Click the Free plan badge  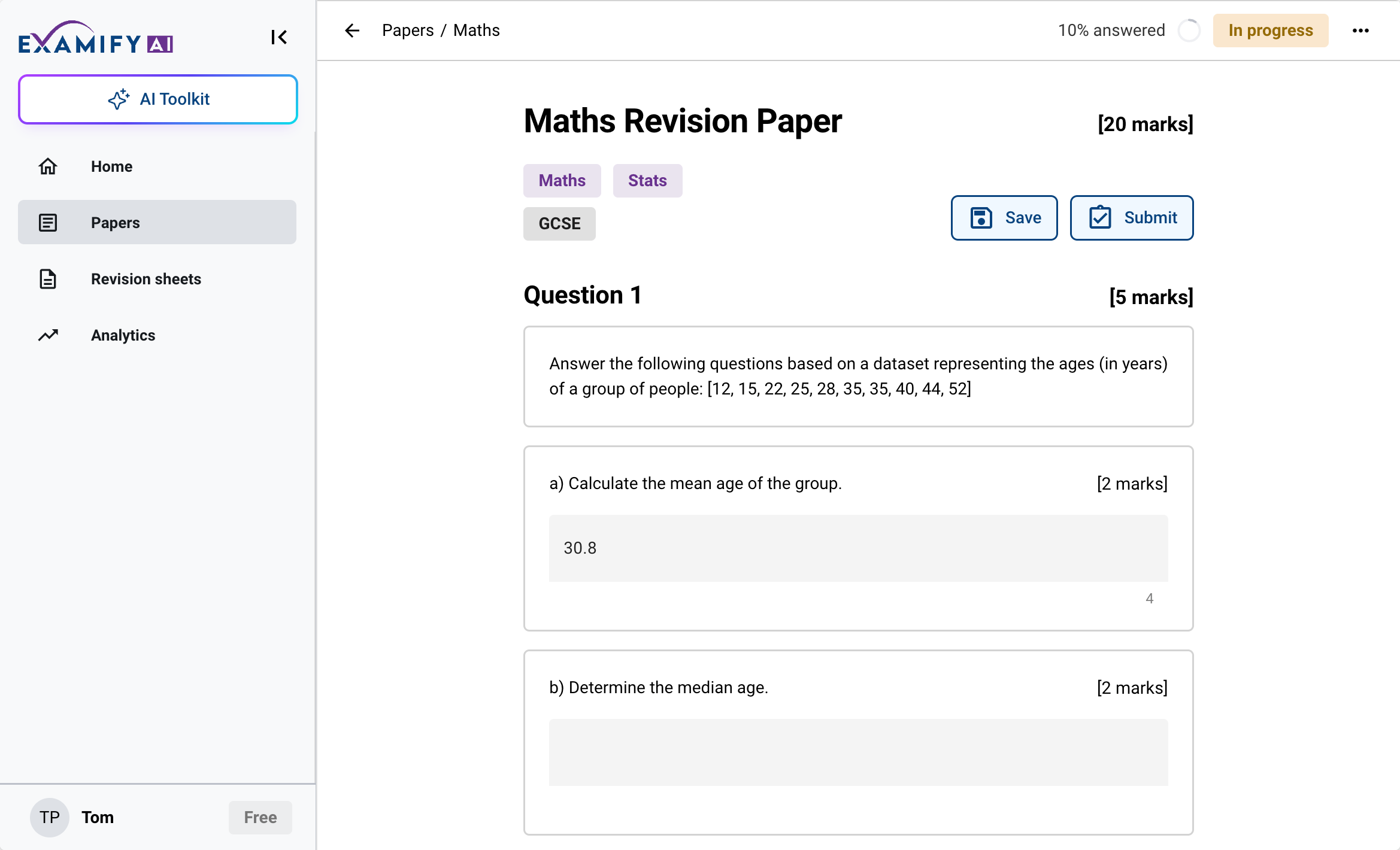click(260, 817)
